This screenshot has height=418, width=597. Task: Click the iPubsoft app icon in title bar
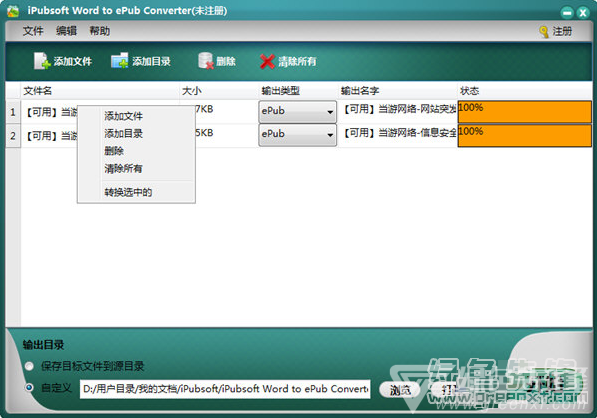pos(13,11)
